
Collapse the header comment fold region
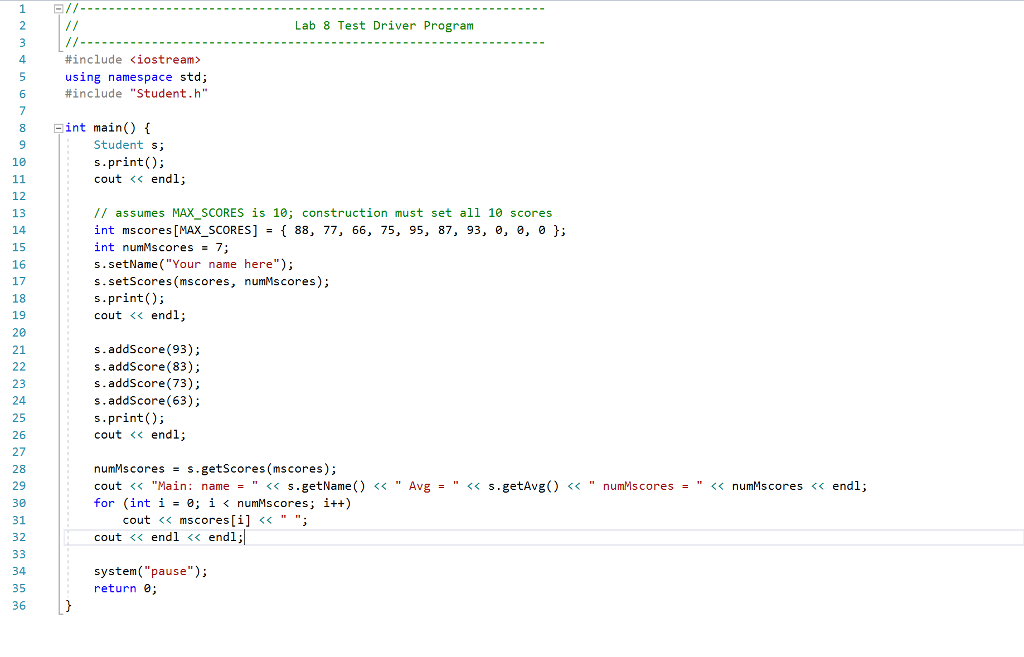(60, 8)
